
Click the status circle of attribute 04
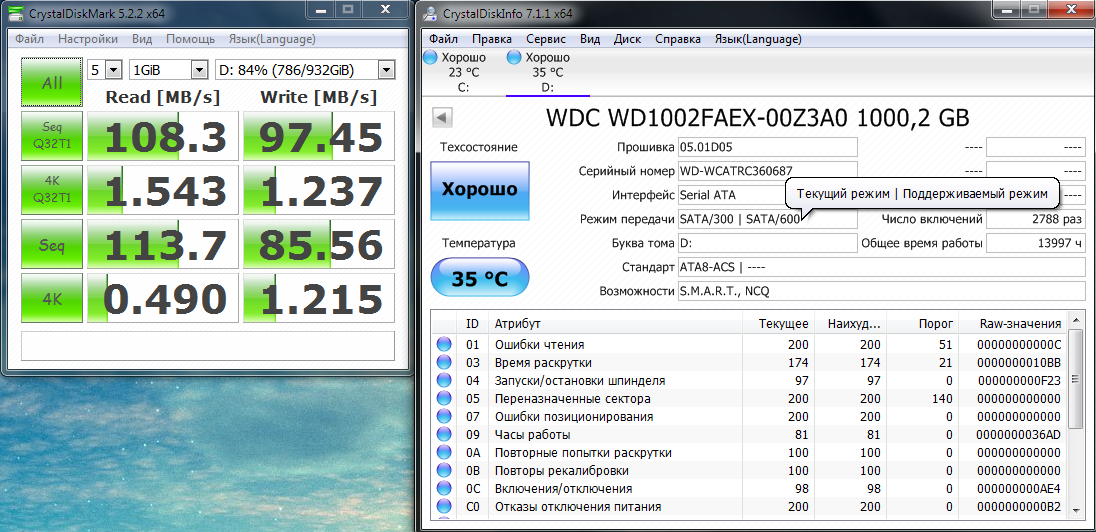coord(444,381)
